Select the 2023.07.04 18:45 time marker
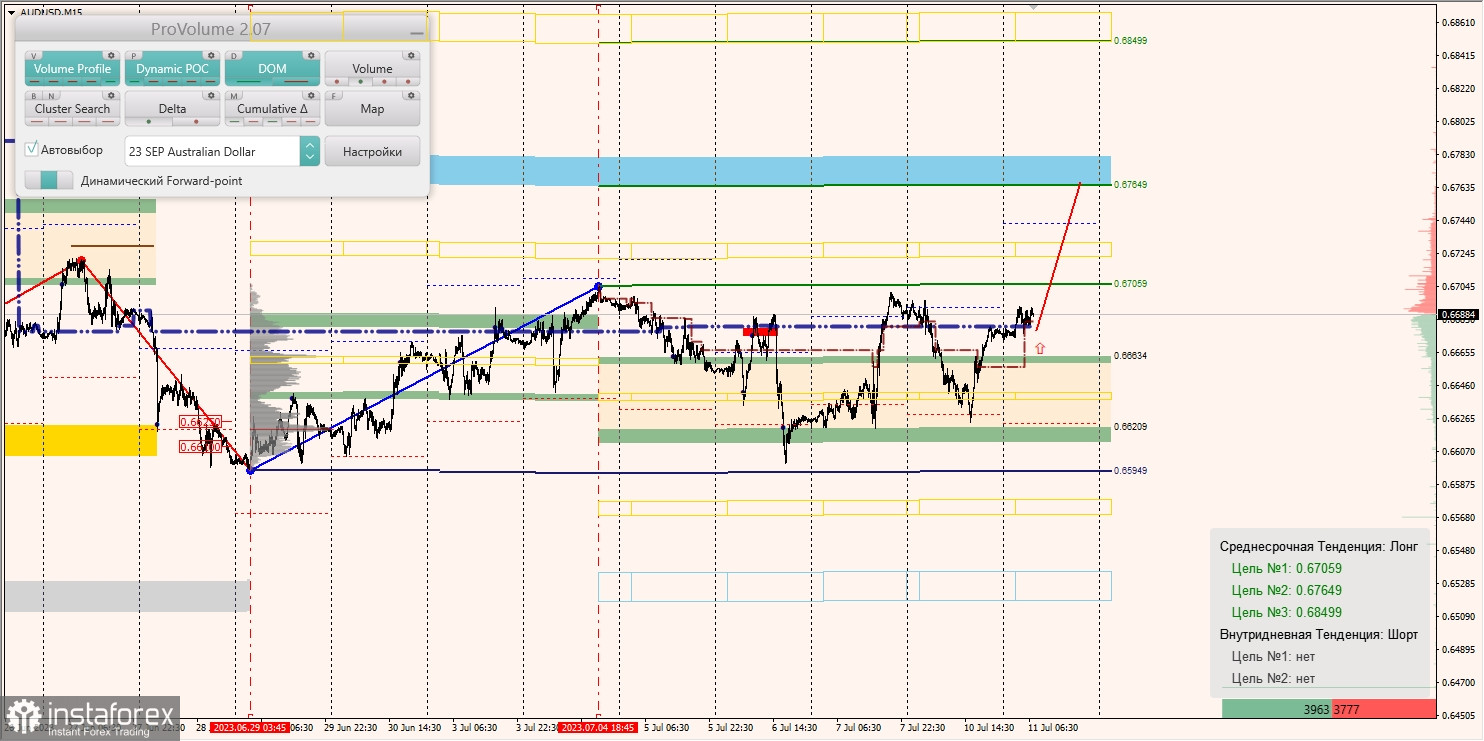This screenshot has width=1484, height=741. (x=597, y=728)
